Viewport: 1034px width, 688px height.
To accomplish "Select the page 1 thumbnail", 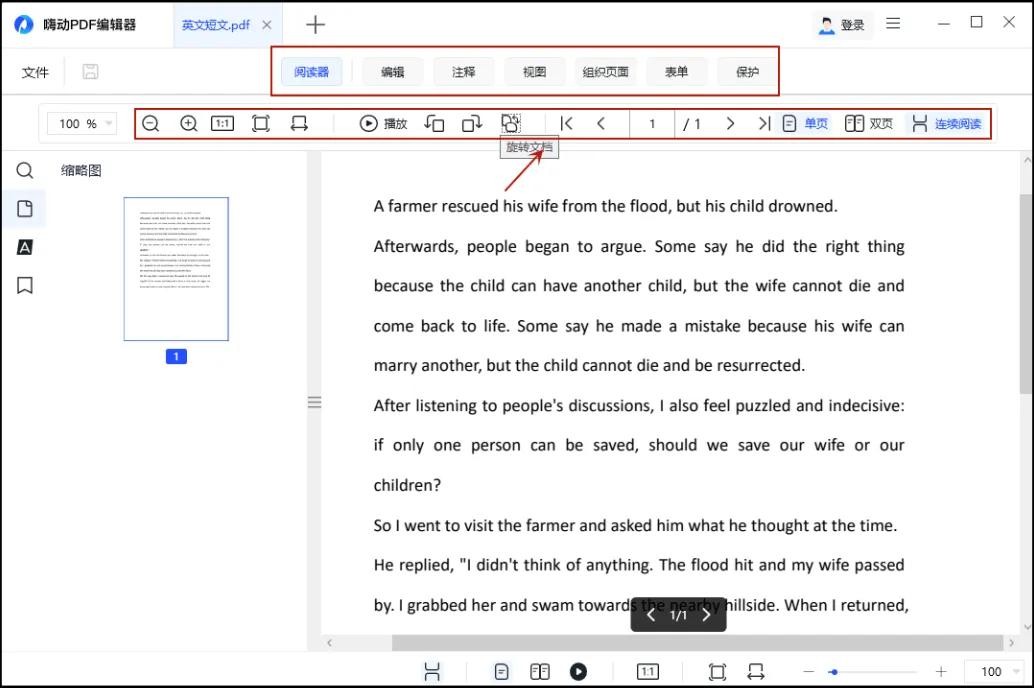I will coord(176,269).
